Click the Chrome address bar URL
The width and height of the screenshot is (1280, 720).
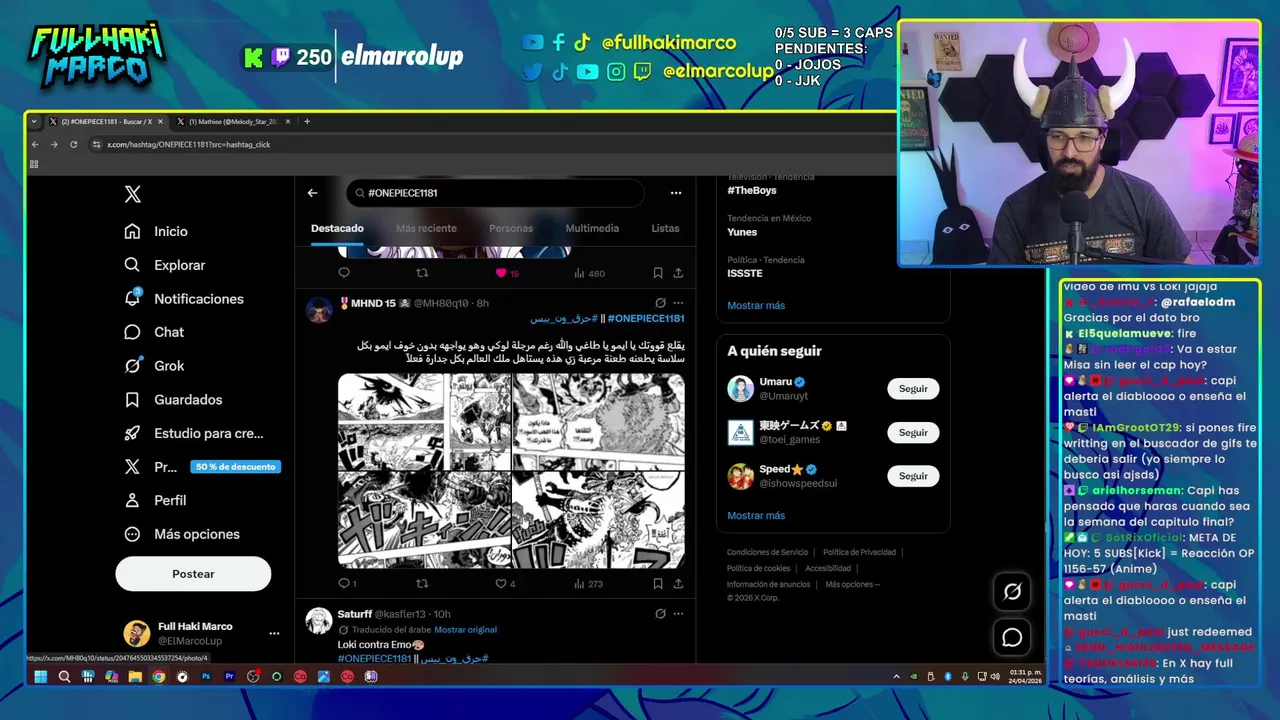[188, 144]
